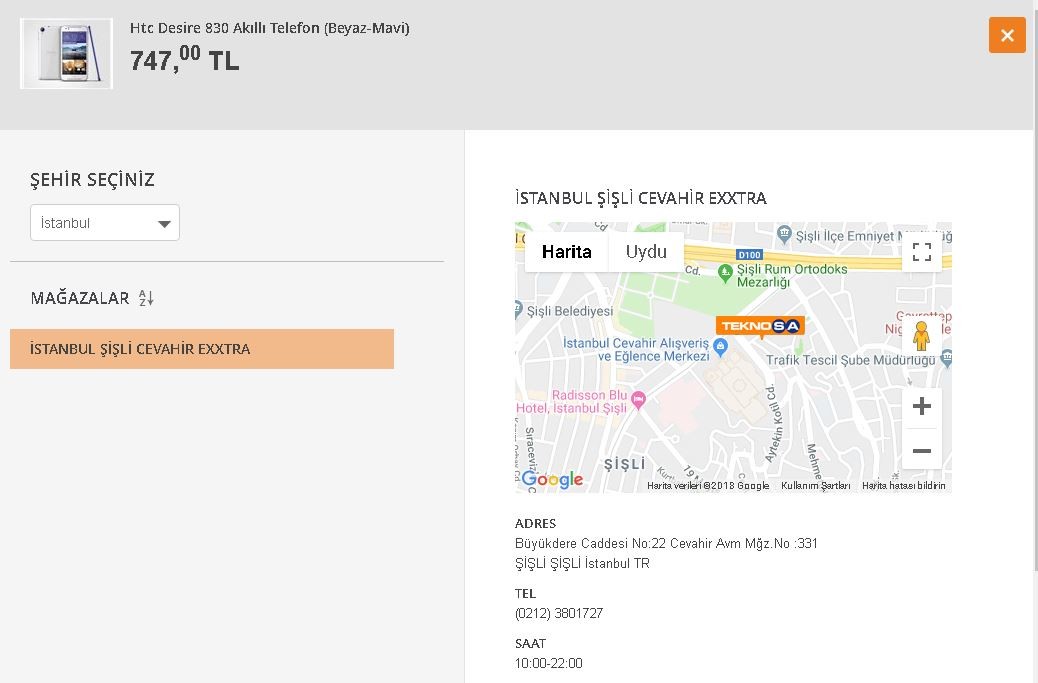Switch map to Harita view
This screenshot has height=683, width=1038.
tap(566, 251)
